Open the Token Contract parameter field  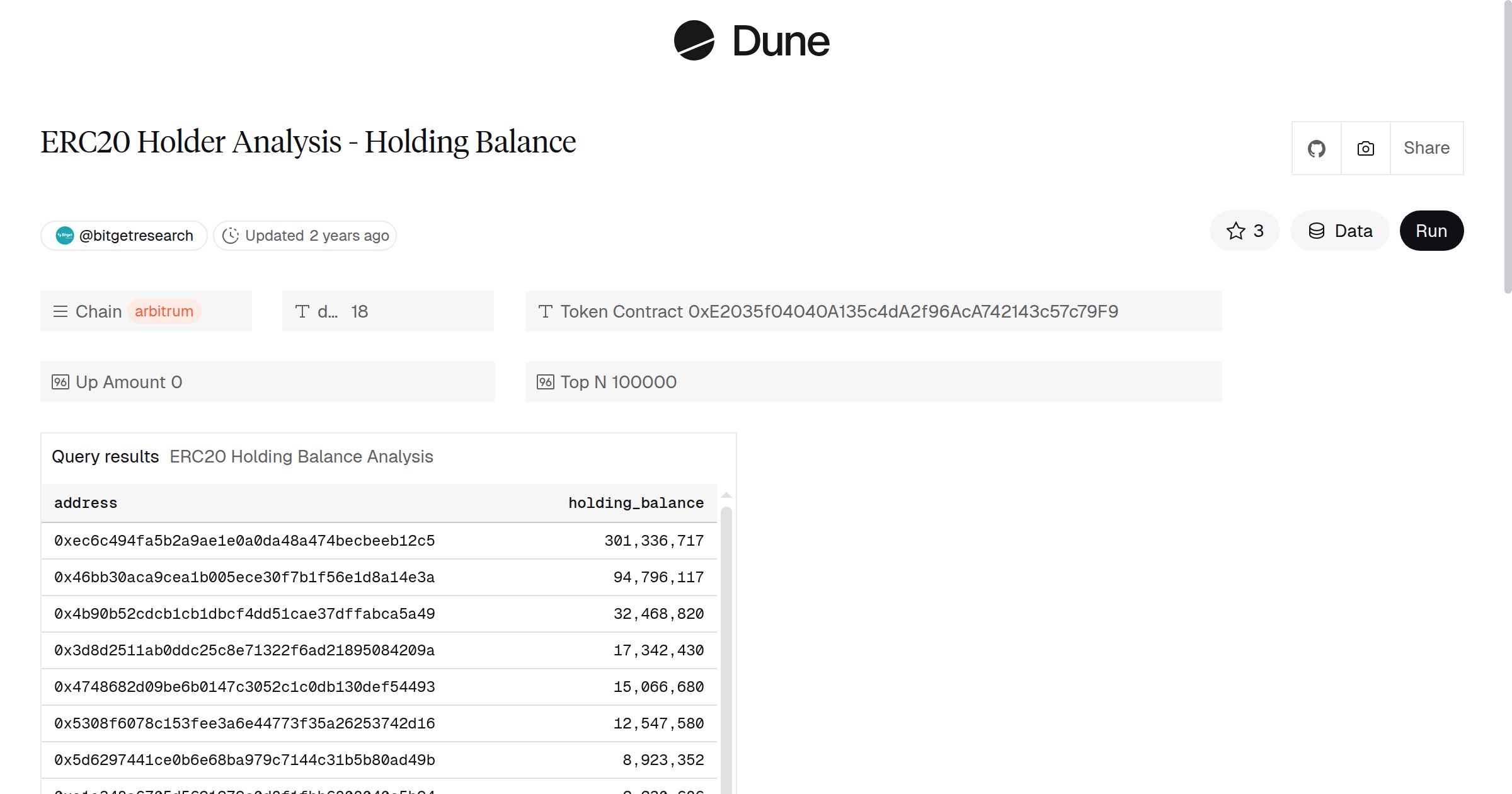pos(838,311)
